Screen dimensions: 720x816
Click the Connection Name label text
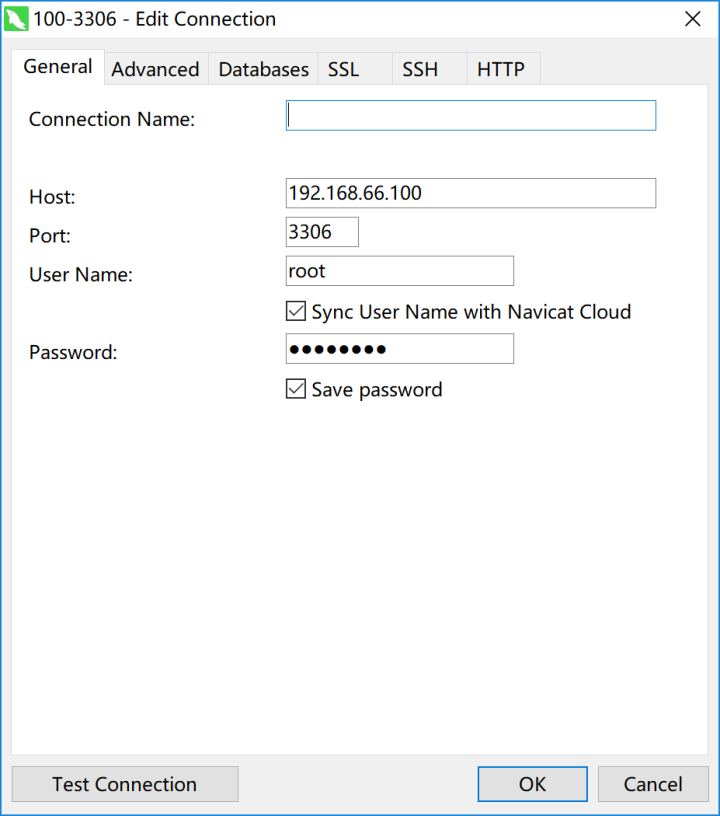pos(112,119)
